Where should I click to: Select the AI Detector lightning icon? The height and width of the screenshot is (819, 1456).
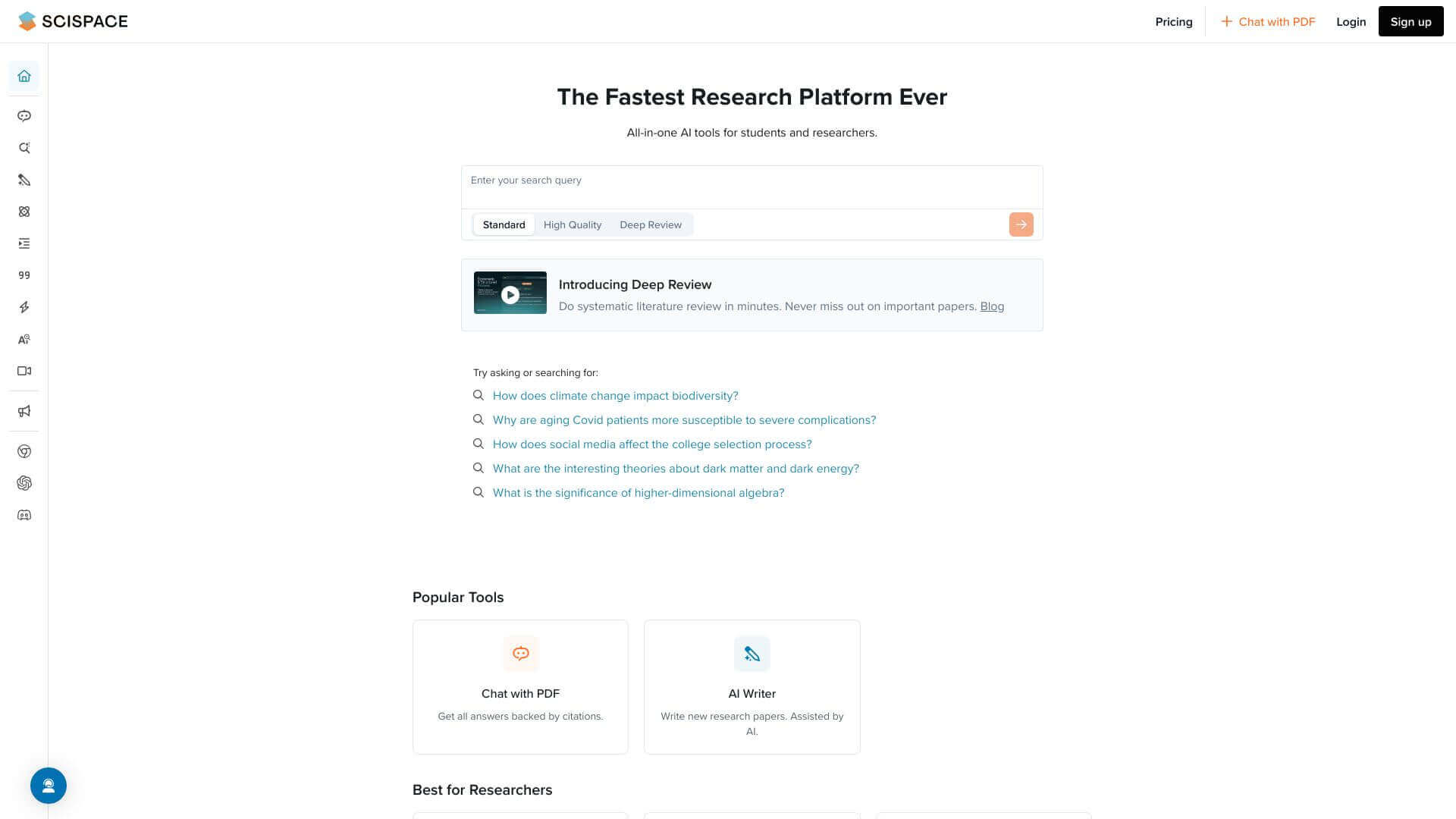pos(24,307)
